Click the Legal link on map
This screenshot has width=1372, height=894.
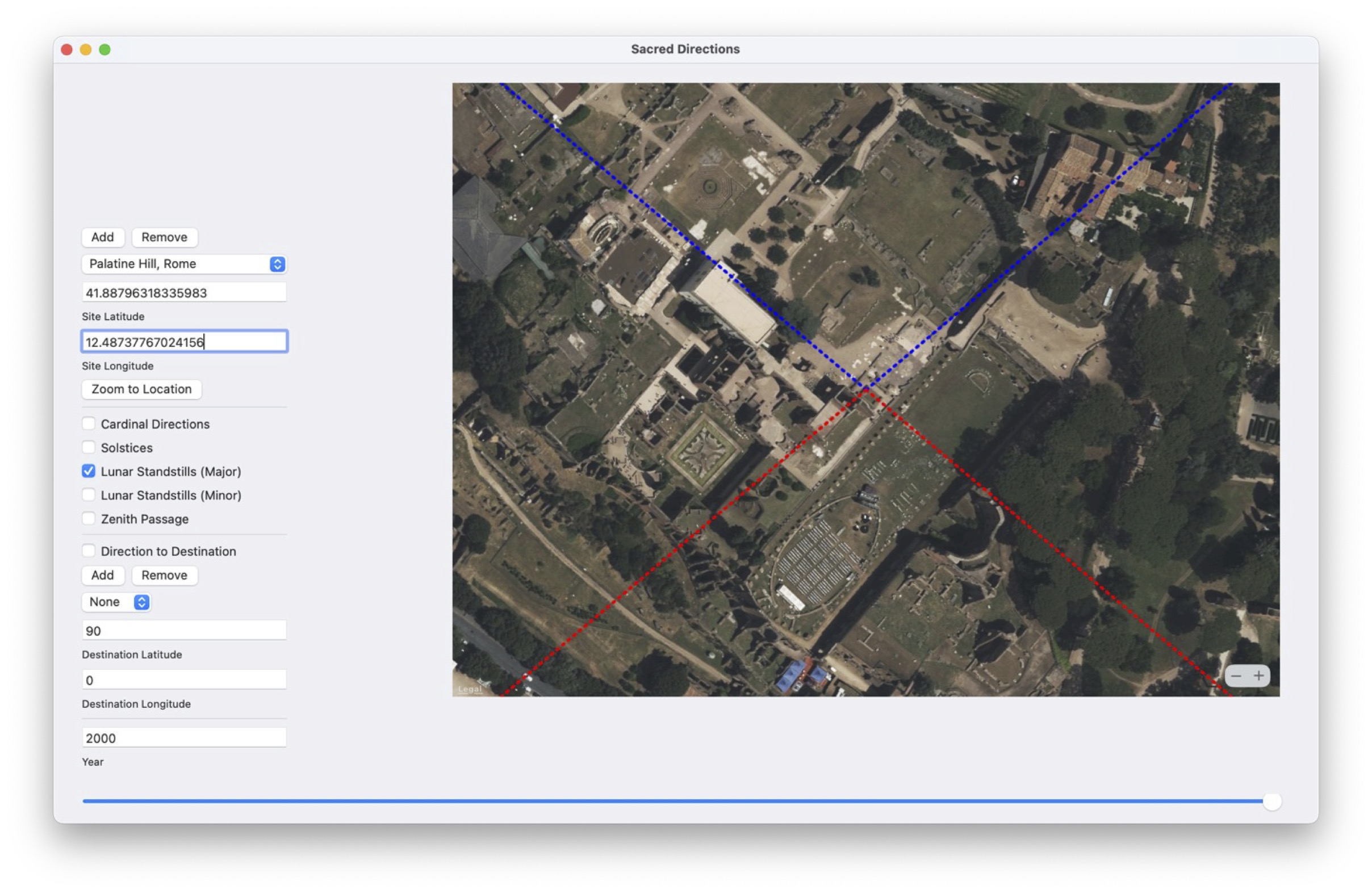click(469, 689)
